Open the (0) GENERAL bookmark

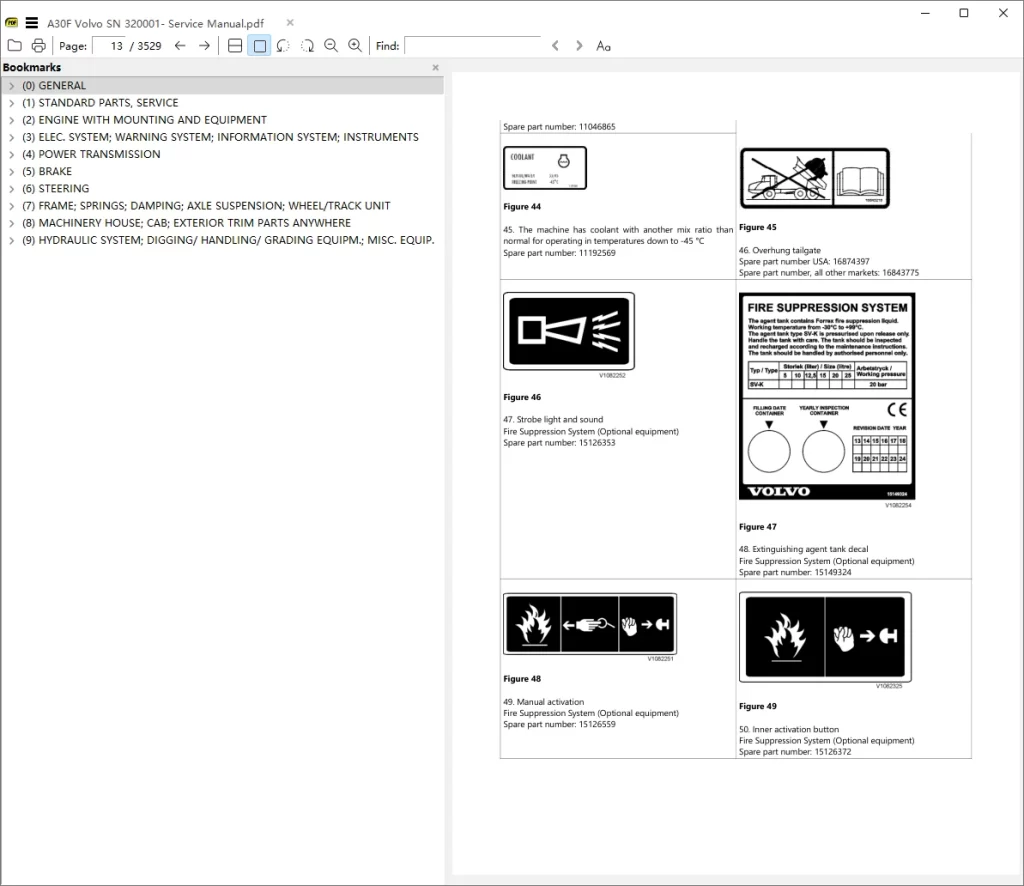pos(54,86)
